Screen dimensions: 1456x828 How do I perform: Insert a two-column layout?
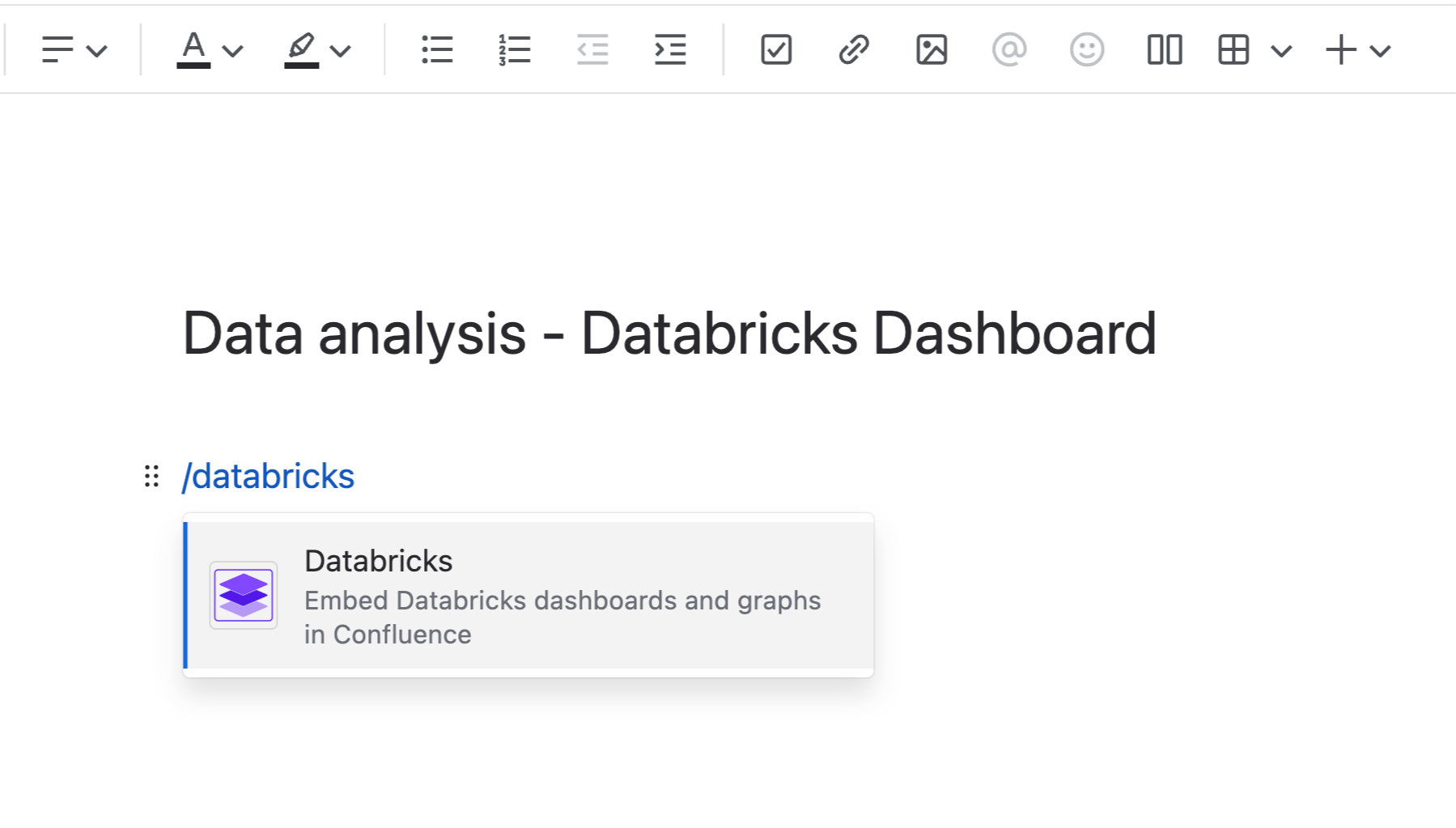1165,50
